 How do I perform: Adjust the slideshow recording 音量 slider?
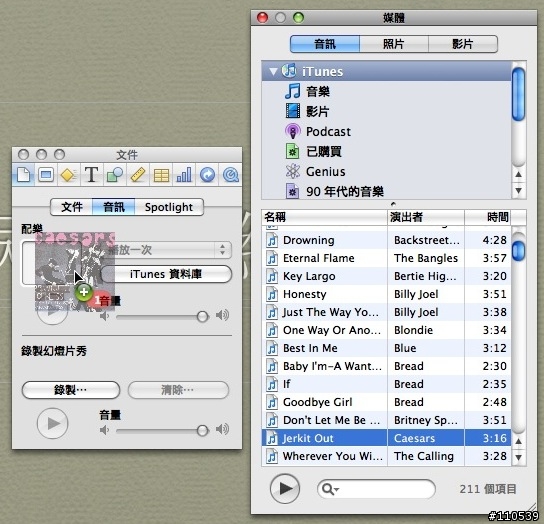pyautogui.click(x=202, y=431)
